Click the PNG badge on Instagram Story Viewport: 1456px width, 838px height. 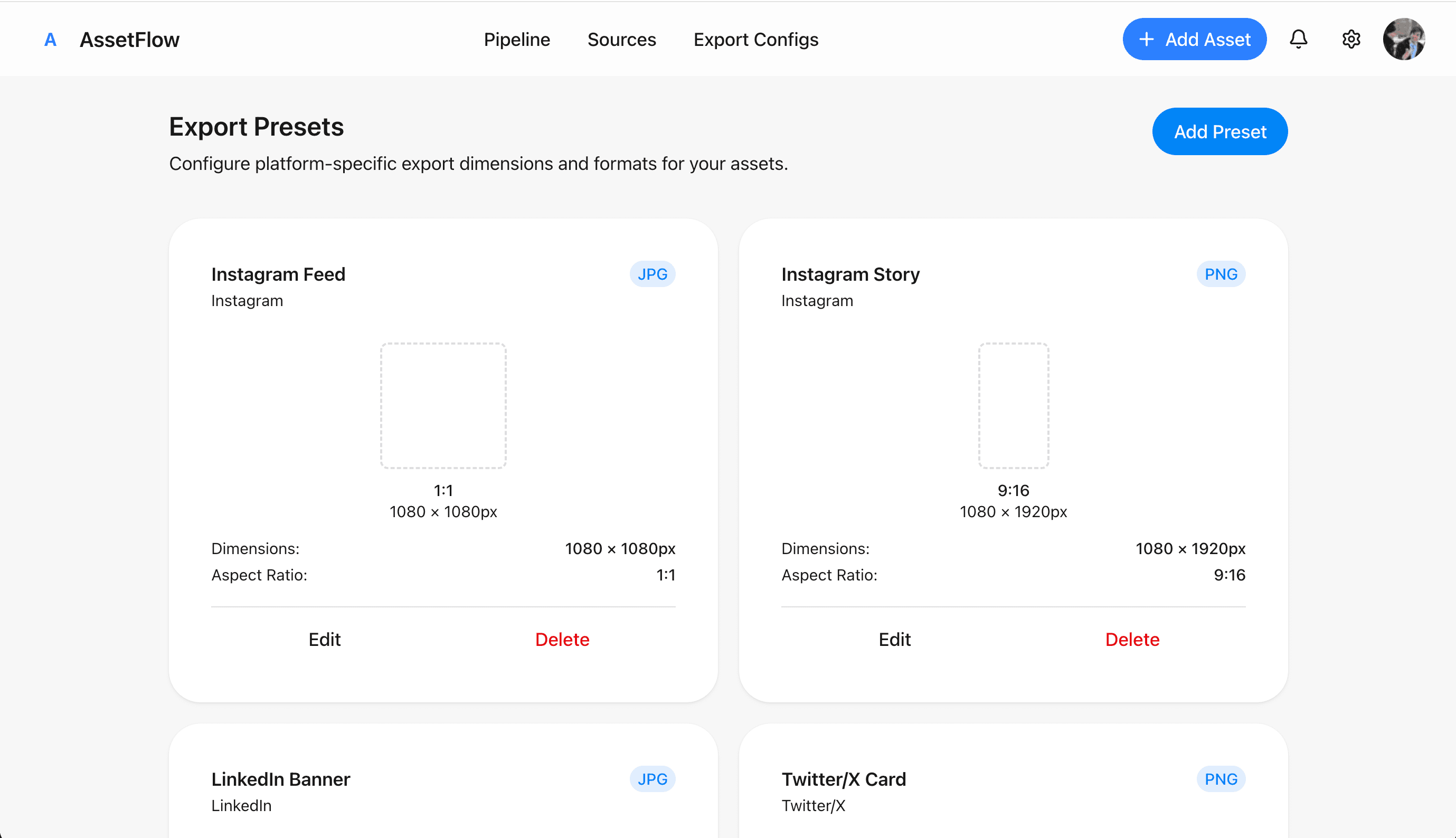(1221, 274)
